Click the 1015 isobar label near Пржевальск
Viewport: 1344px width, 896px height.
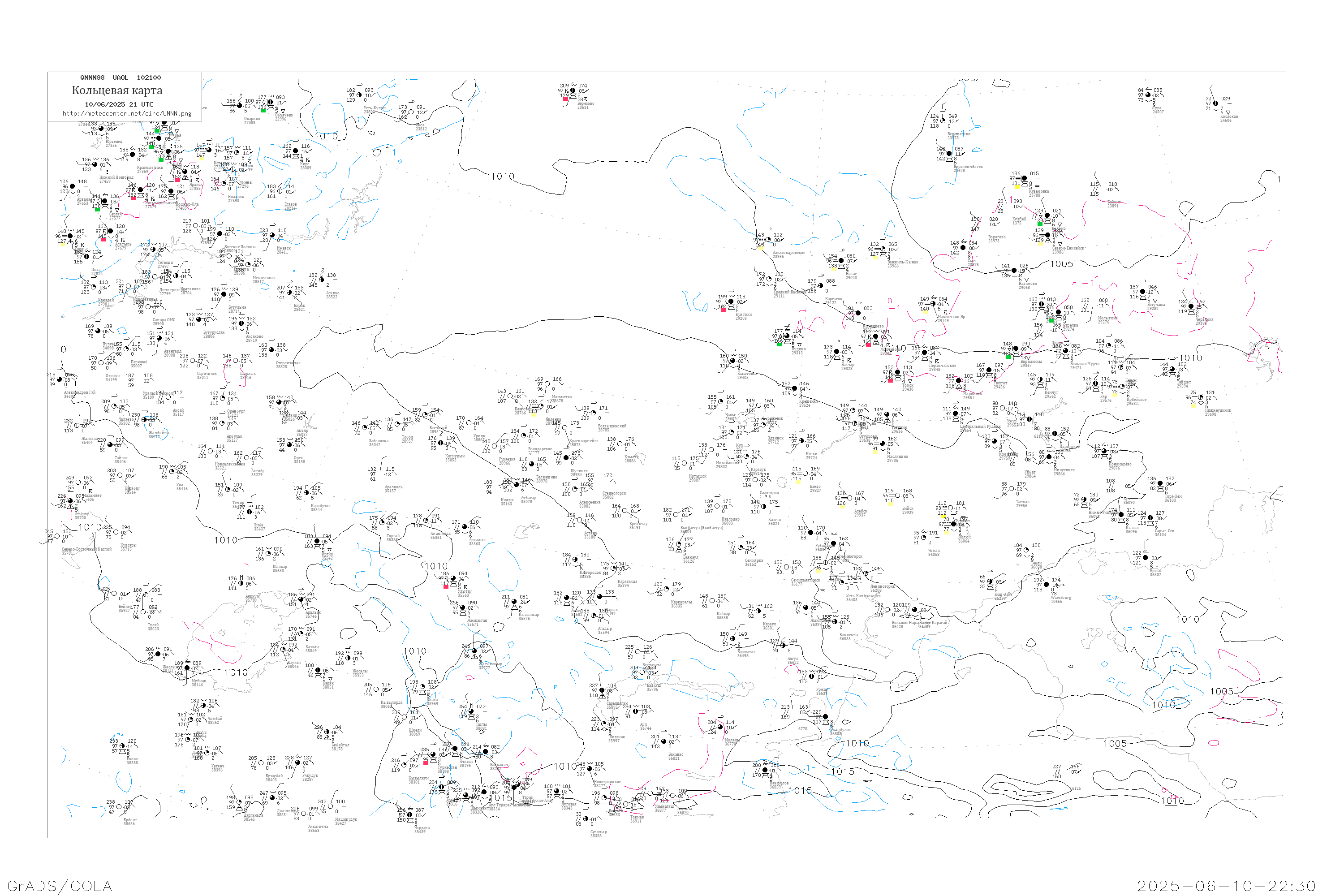click(x=800, y=791)
